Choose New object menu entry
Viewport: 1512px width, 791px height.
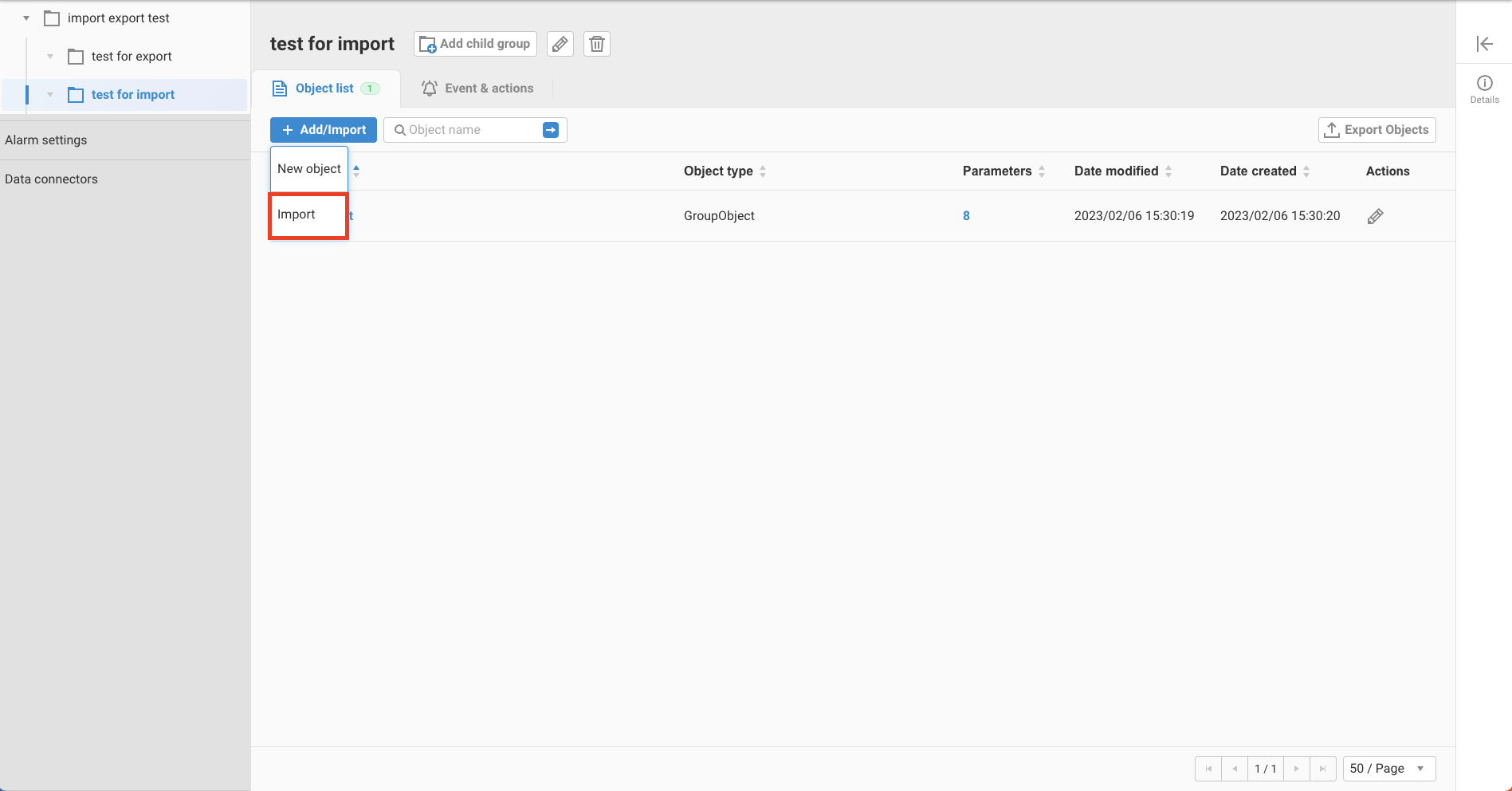click(308, 169)
